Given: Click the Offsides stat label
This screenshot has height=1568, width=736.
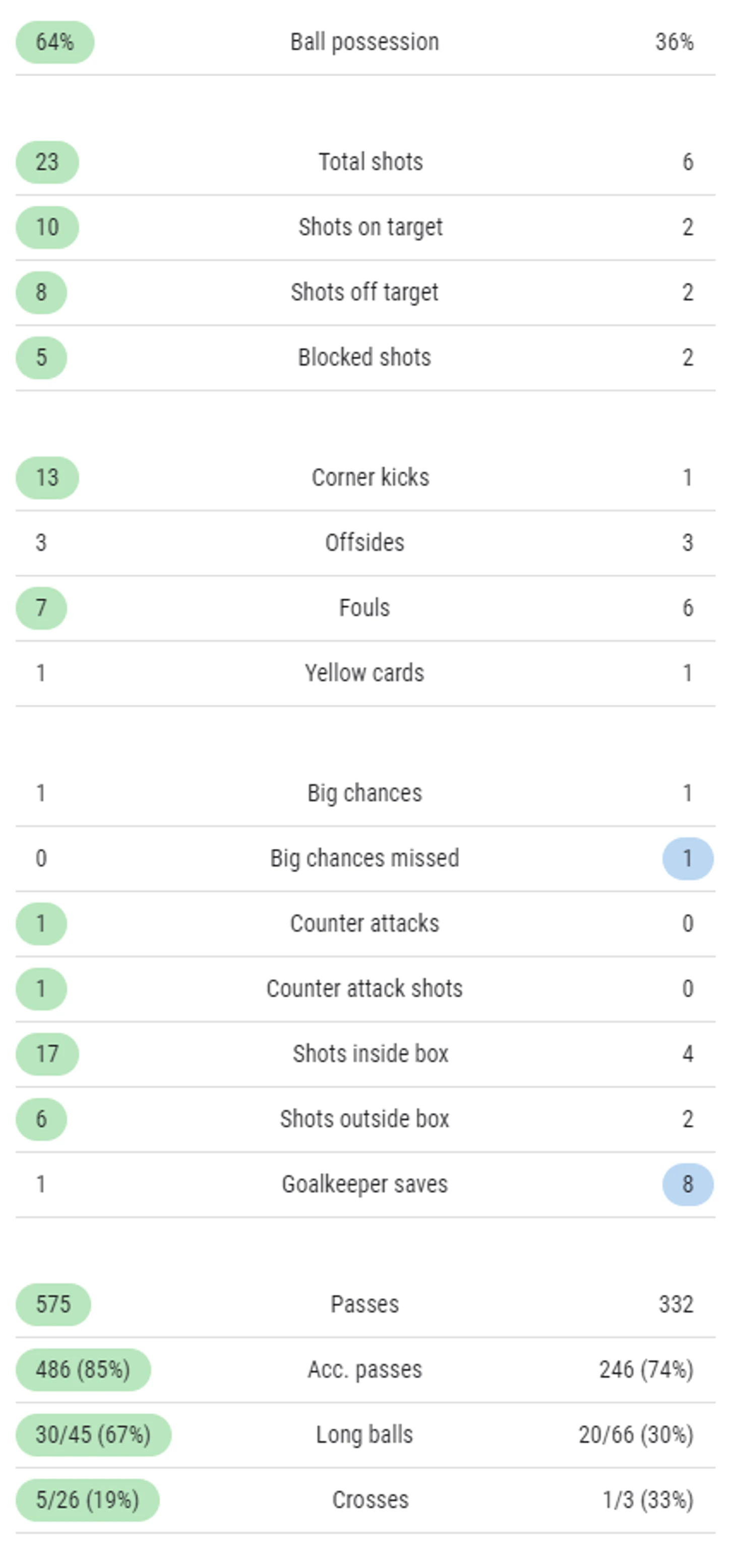Looking at the screenshot, I should pyautogui.click(x=364, y=542).
